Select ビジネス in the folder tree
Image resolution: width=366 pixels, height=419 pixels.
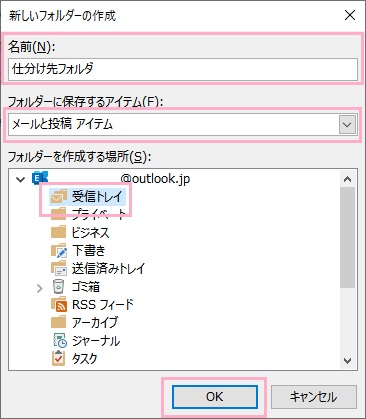(x=91, y=232)
